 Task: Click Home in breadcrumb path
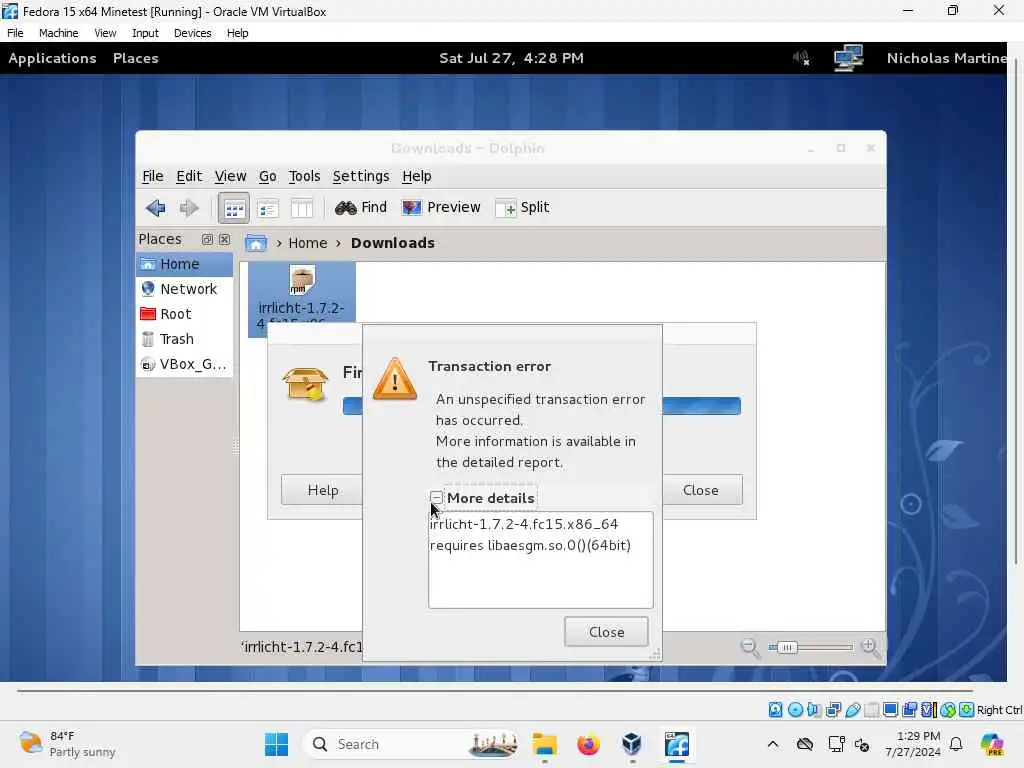click(x=308, y=243)
